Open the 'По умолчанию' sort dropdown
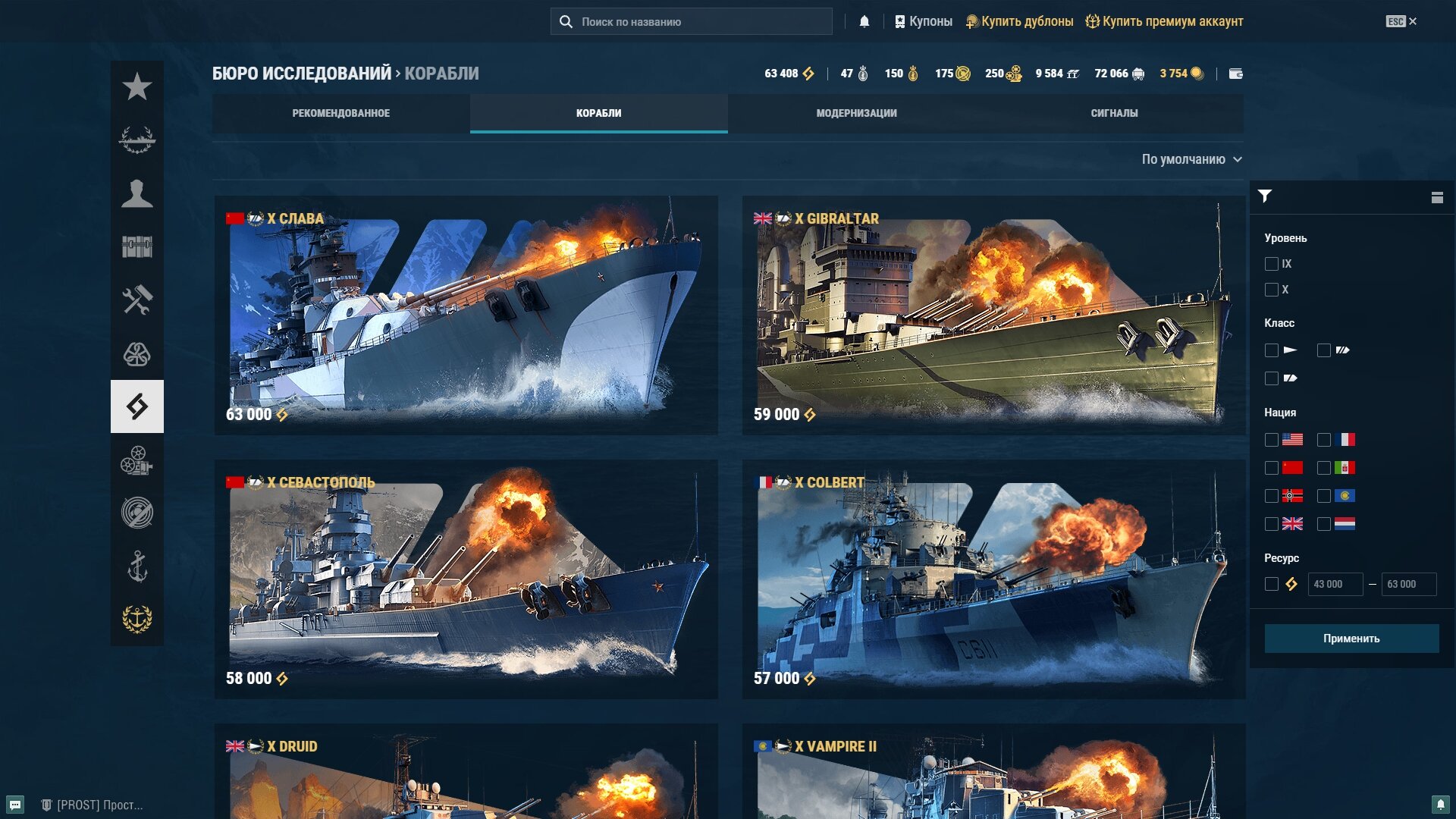This screenshot has height=819, width=1456. pyautogui.click(x=1191, y=159)
